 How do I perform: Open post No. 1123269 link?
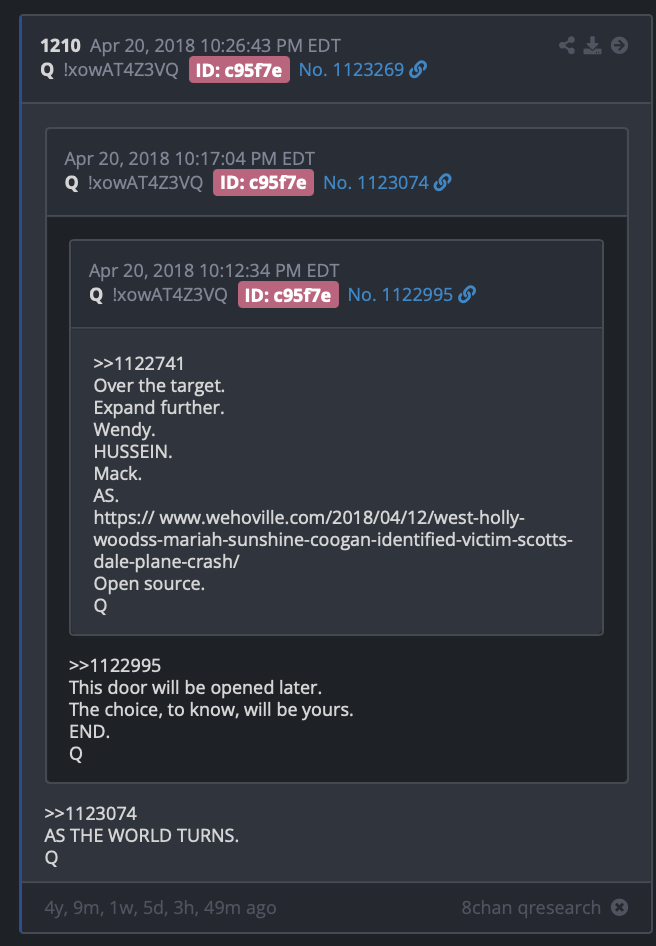tap(351, 70)
